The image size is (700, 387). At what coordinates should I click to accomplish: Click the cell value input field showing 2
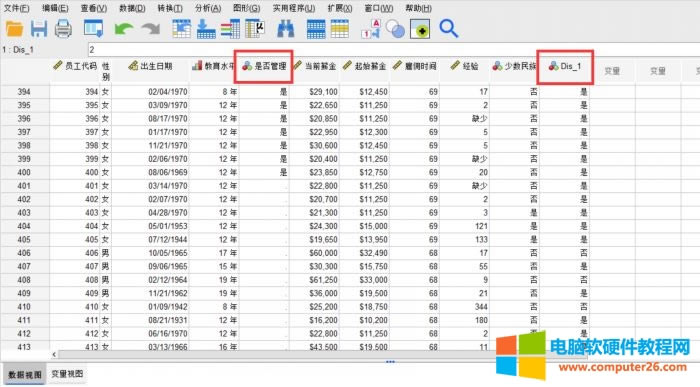point(393,50)
